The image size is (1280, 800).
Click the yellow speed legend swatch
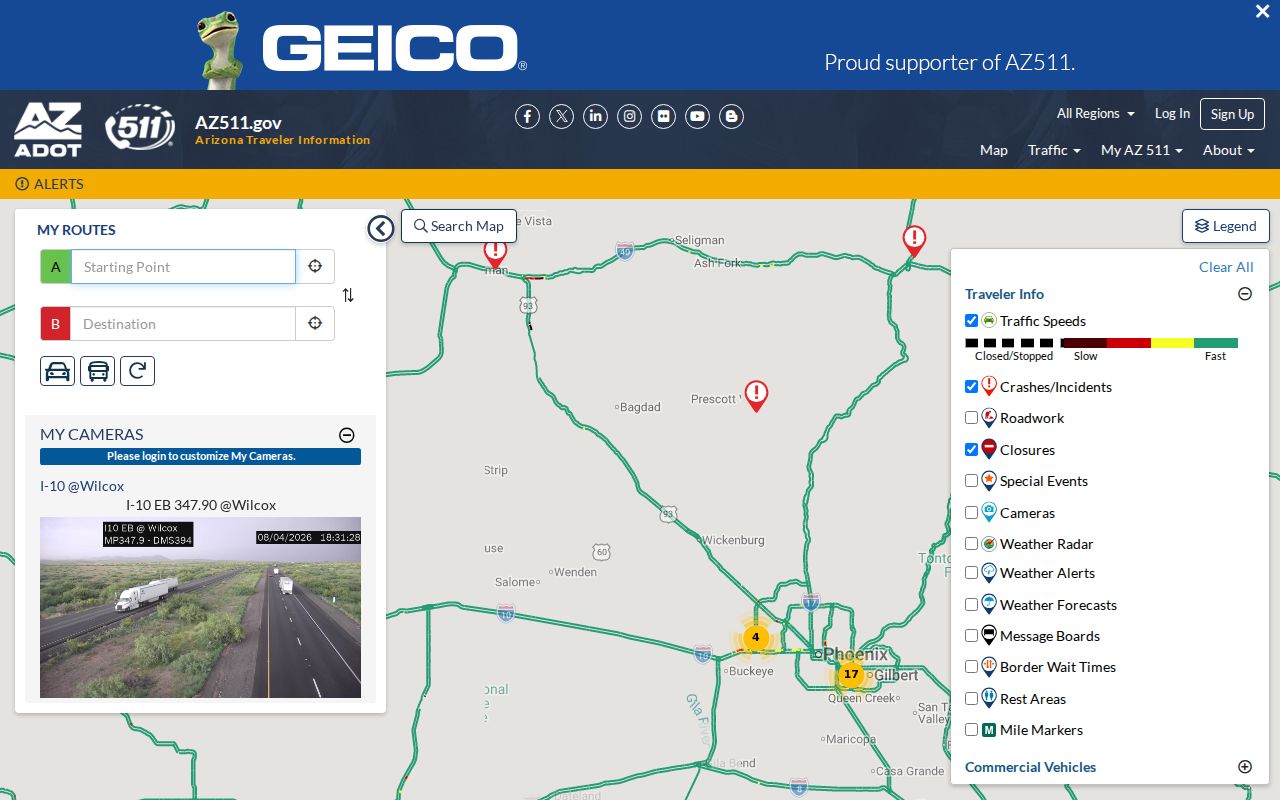click(1172, 343)
